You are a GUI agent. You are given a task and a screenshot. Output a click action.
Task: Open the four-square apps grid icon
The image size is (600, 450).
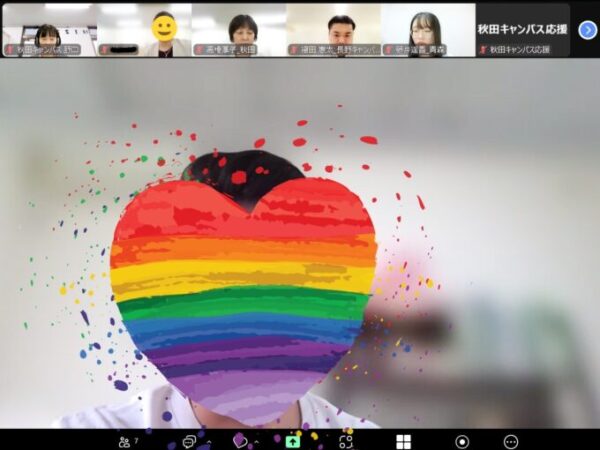click(403, 441)
